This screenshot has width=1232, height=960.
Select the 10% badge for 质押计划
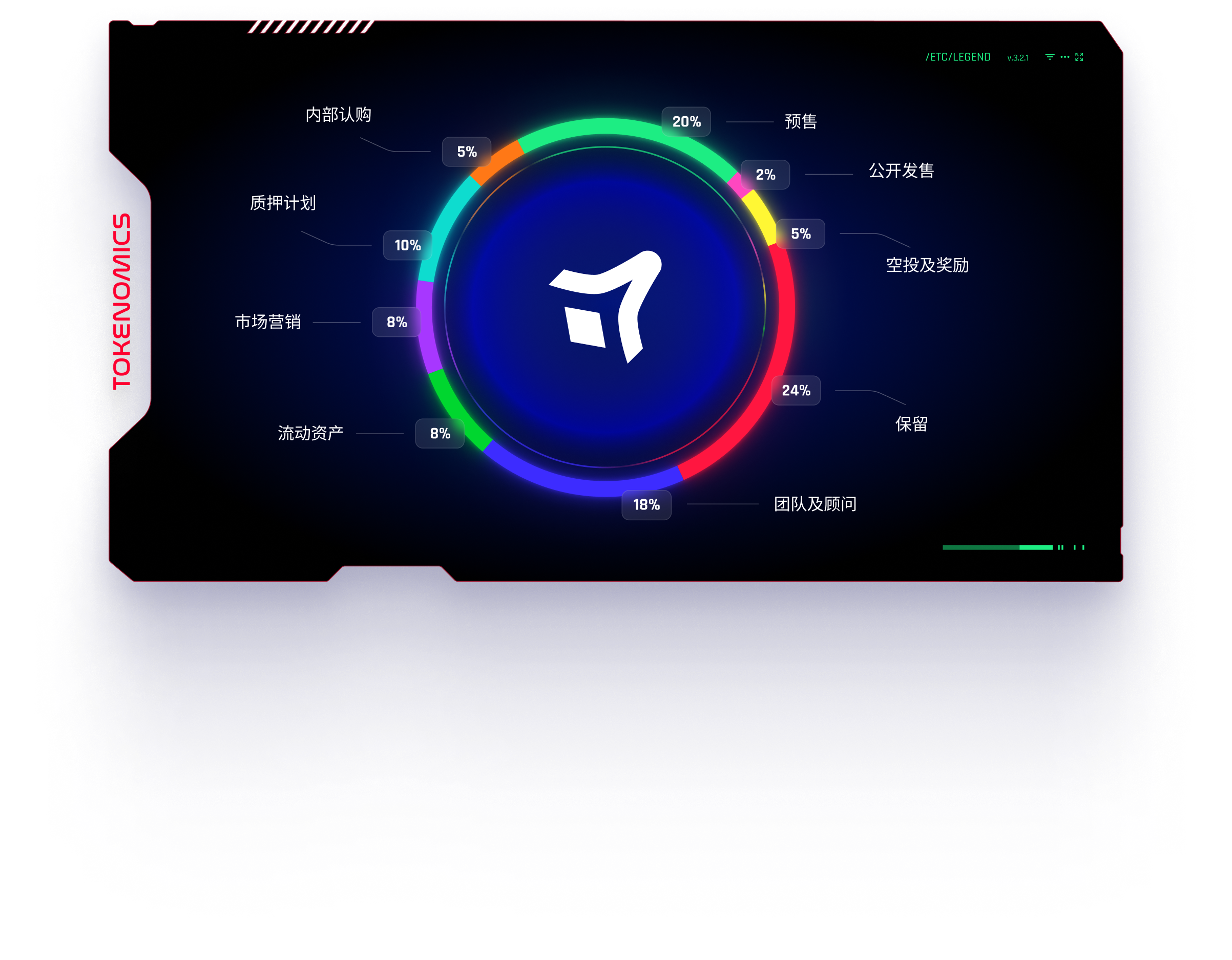(407, 245)
